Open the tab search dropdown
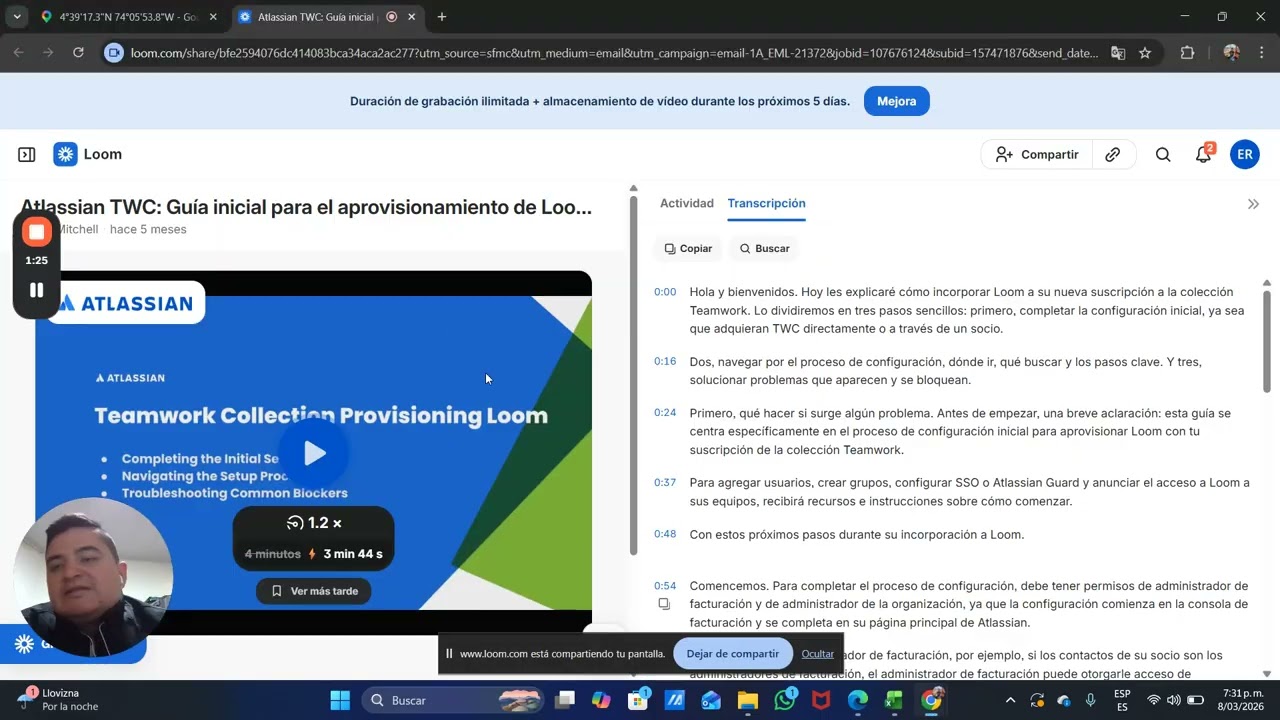Screen dimensions: 1280x720 (x=17, y=17)
